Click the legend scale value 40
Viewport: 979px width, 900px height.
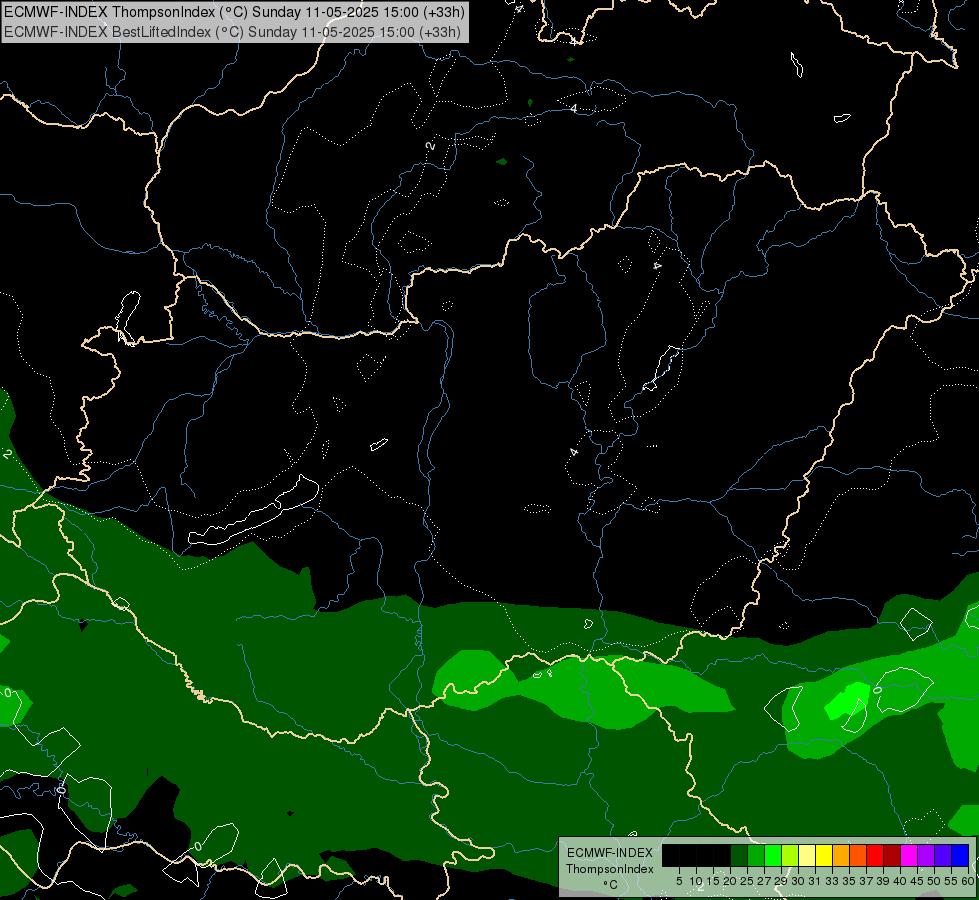tap(900, 881)
